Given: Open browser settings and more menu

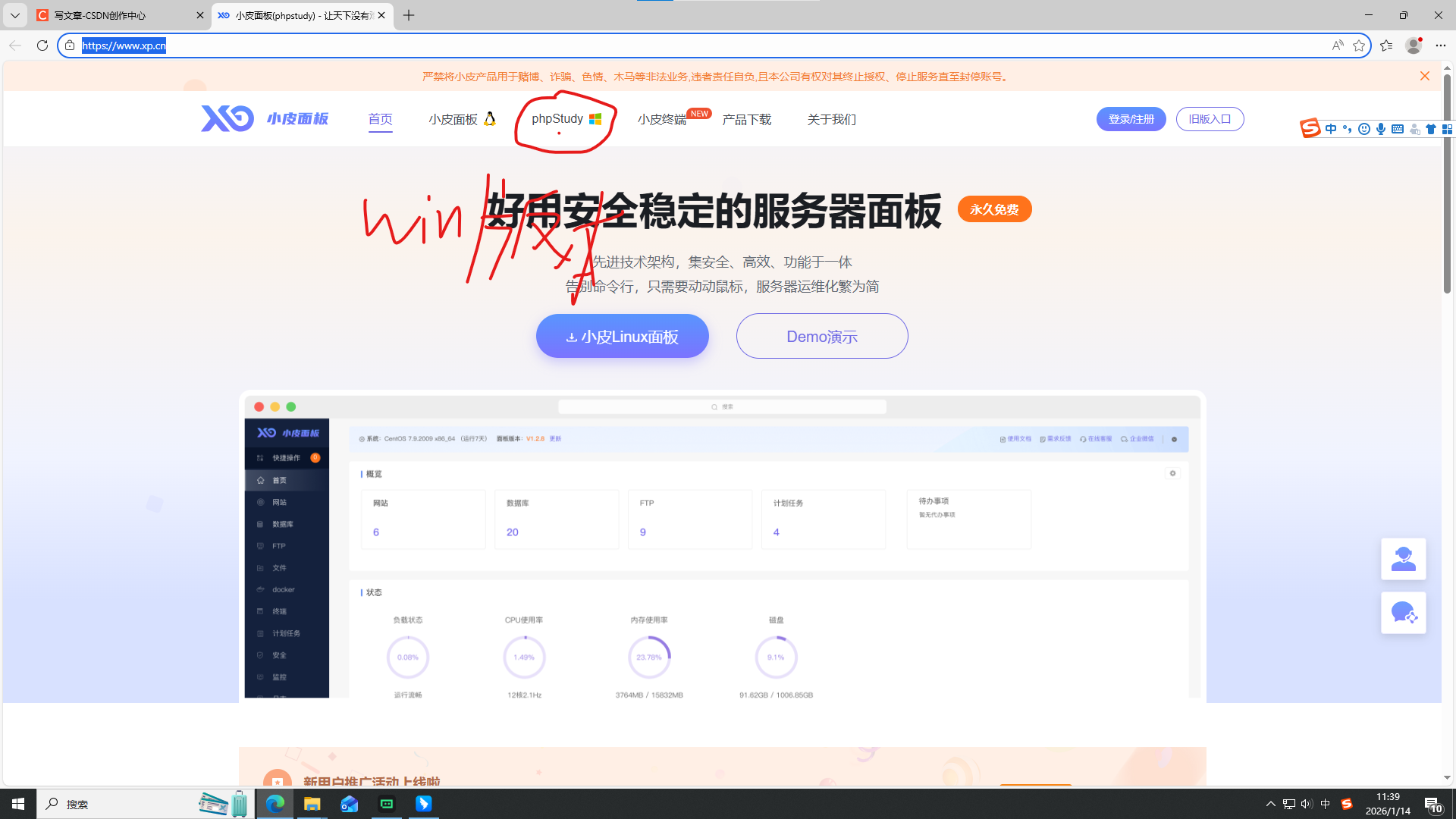Looking at the screenshot, I should click(x=1440, y=45).
